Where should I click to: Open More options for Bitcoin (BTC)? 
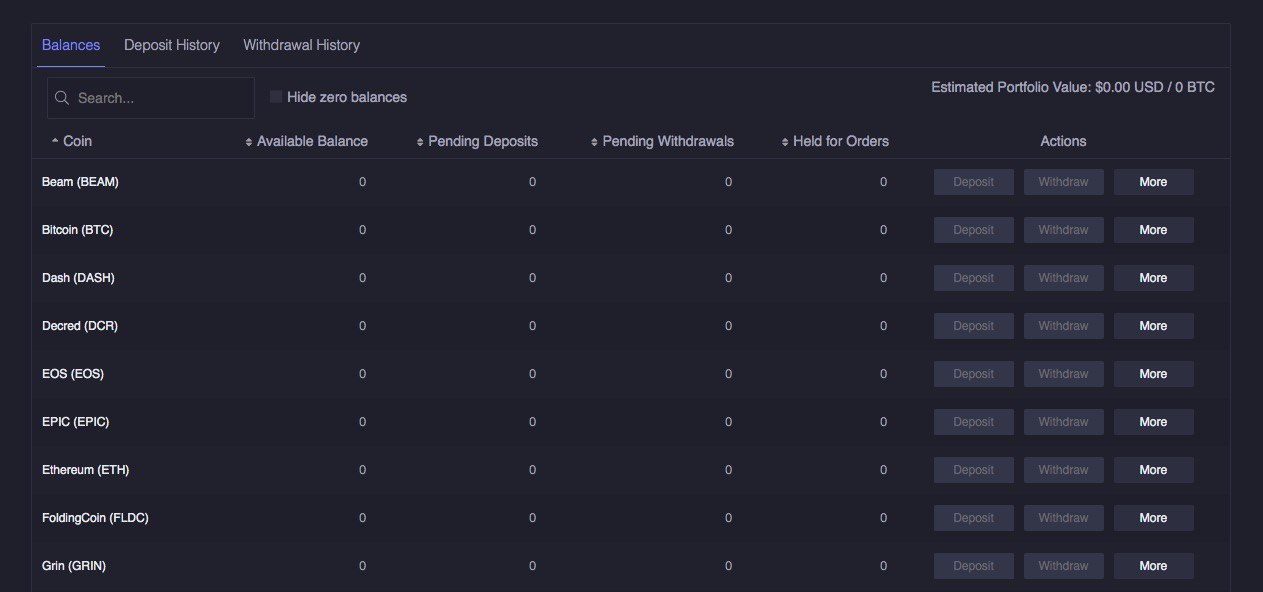(1153, 230)
